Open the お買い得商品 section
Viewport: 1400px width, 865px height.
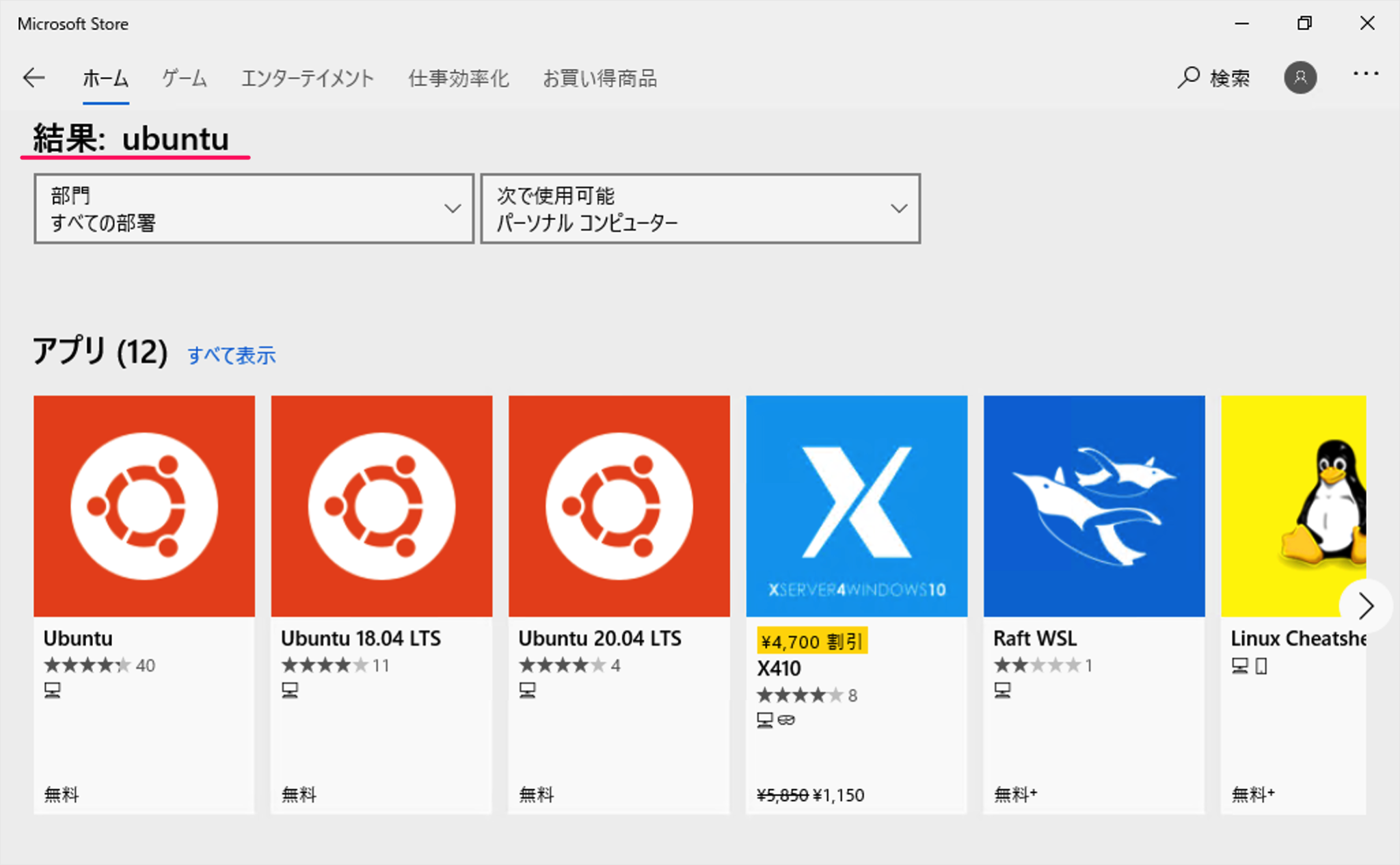600,77
